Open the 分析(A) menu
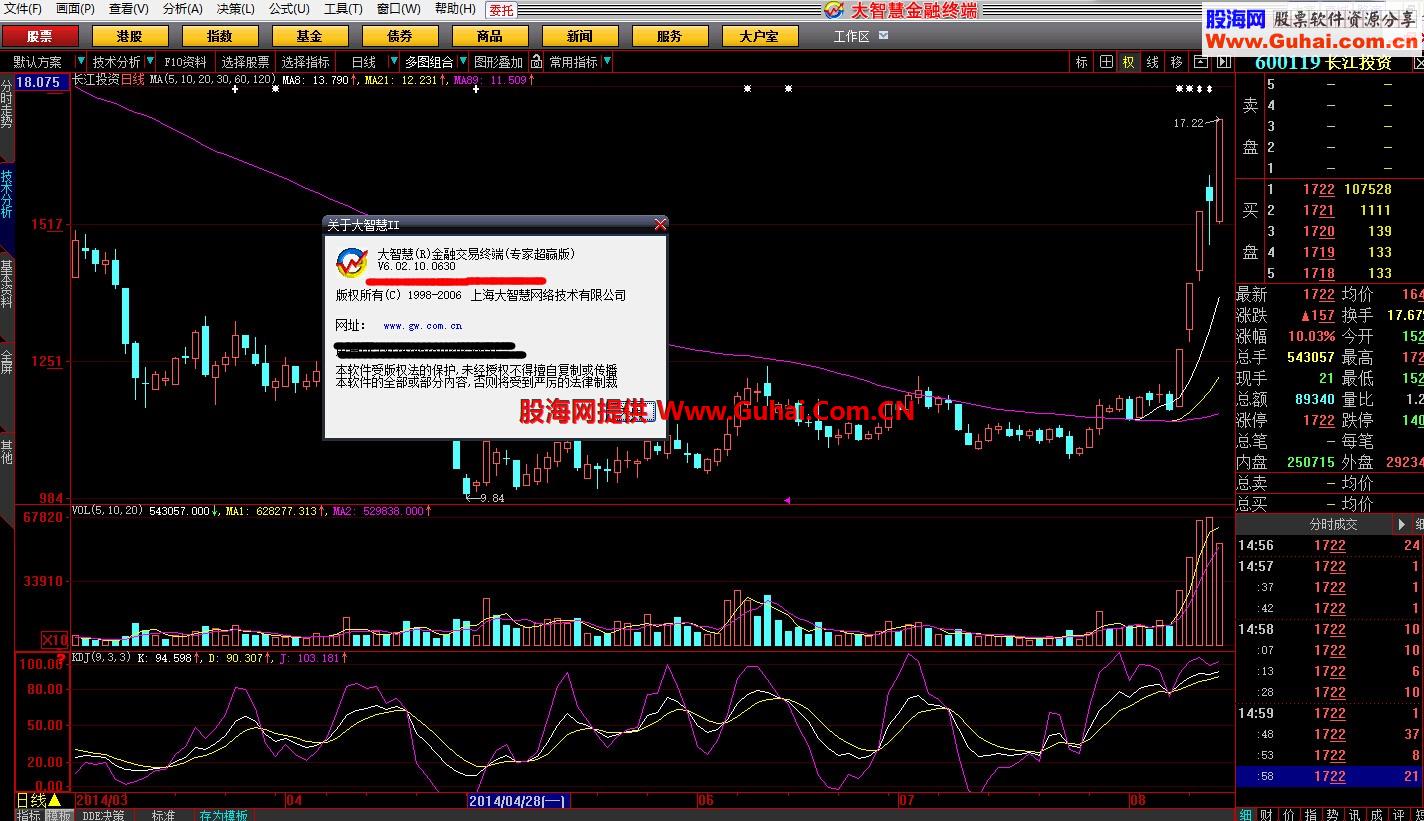The height and width of the screenshot is (821, 1424). click(x=182, y=9)
